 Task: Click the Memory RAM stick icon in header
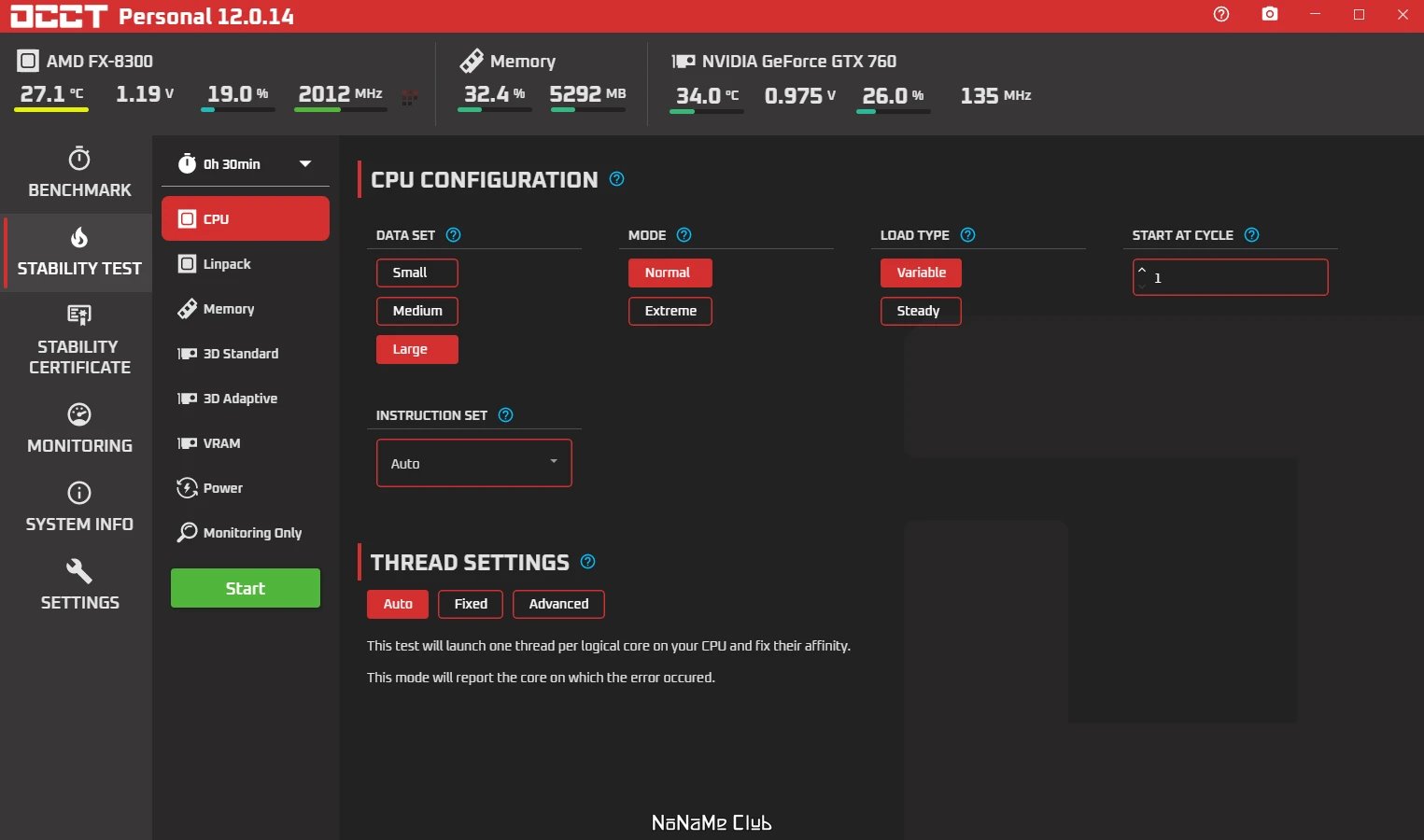[x=472, y=61]
